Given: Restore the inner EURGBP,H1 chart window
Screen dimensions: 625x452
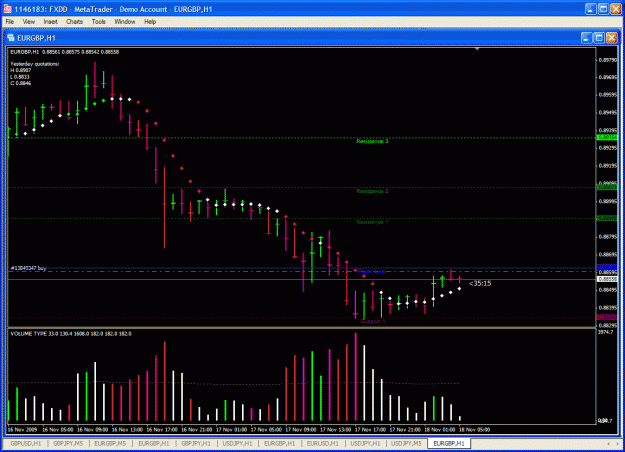Looking at the screenshot, I should [599, 38].
